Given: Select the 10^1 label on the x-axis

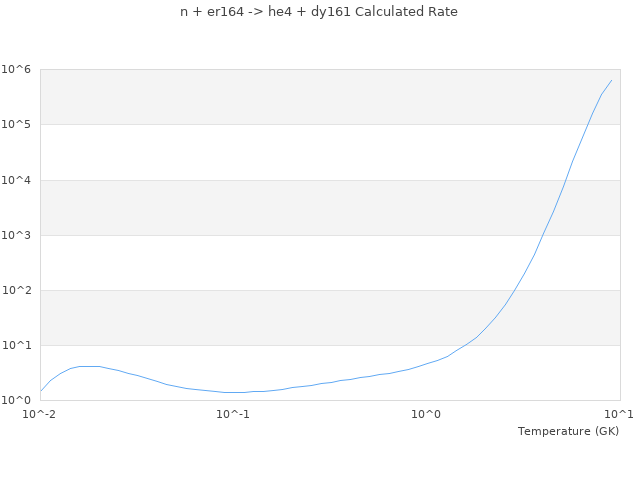Looking at the screenshot, I should 618,414.
